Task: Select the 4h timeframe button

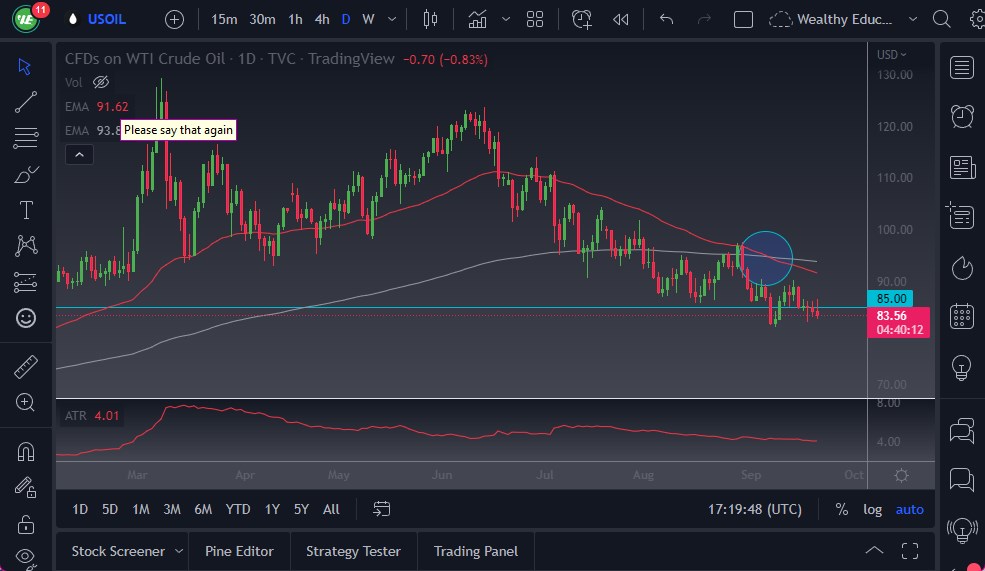Action: click(x=321, y=19)
